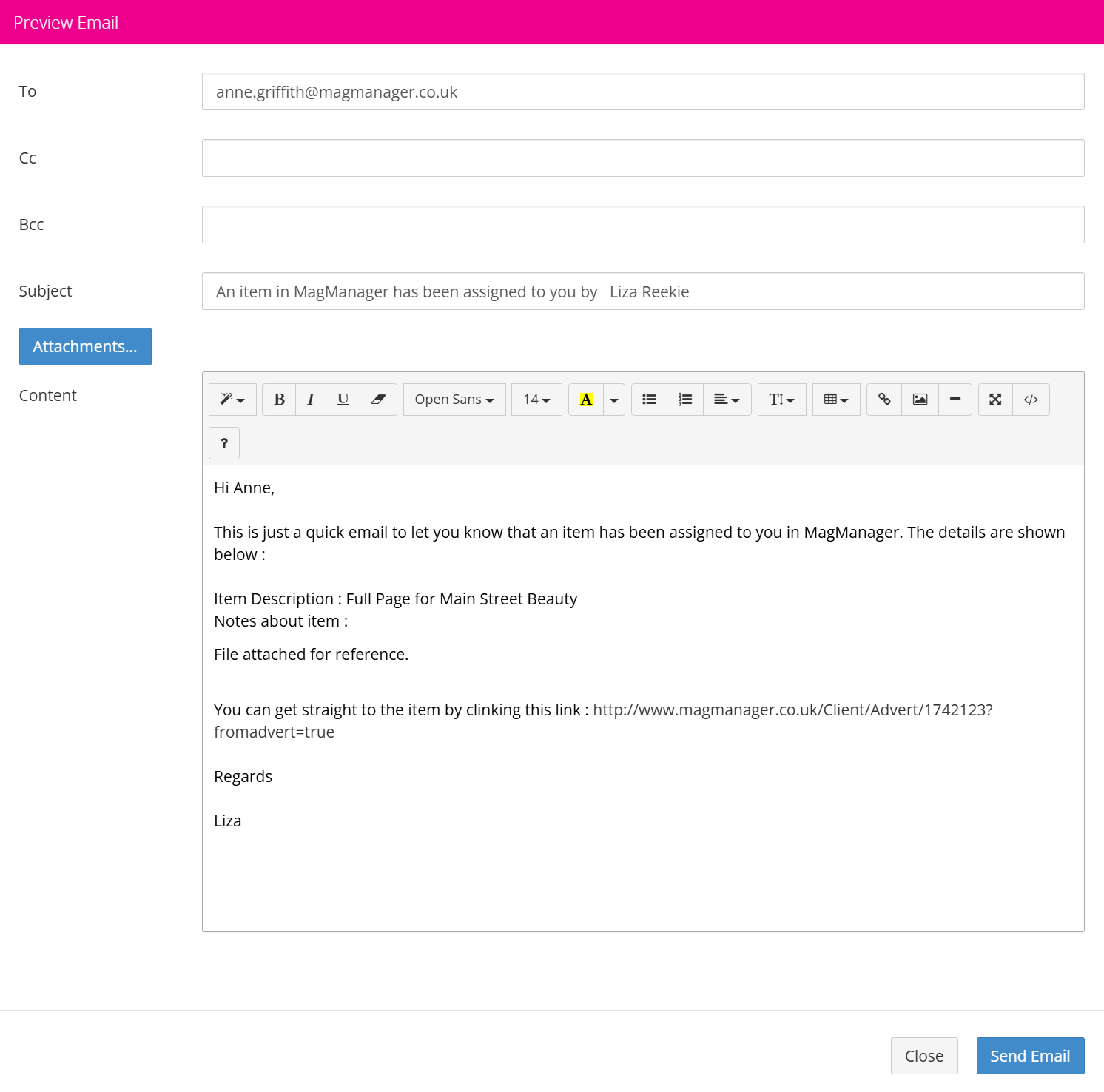Open the Attachments button

coord(85,346)
